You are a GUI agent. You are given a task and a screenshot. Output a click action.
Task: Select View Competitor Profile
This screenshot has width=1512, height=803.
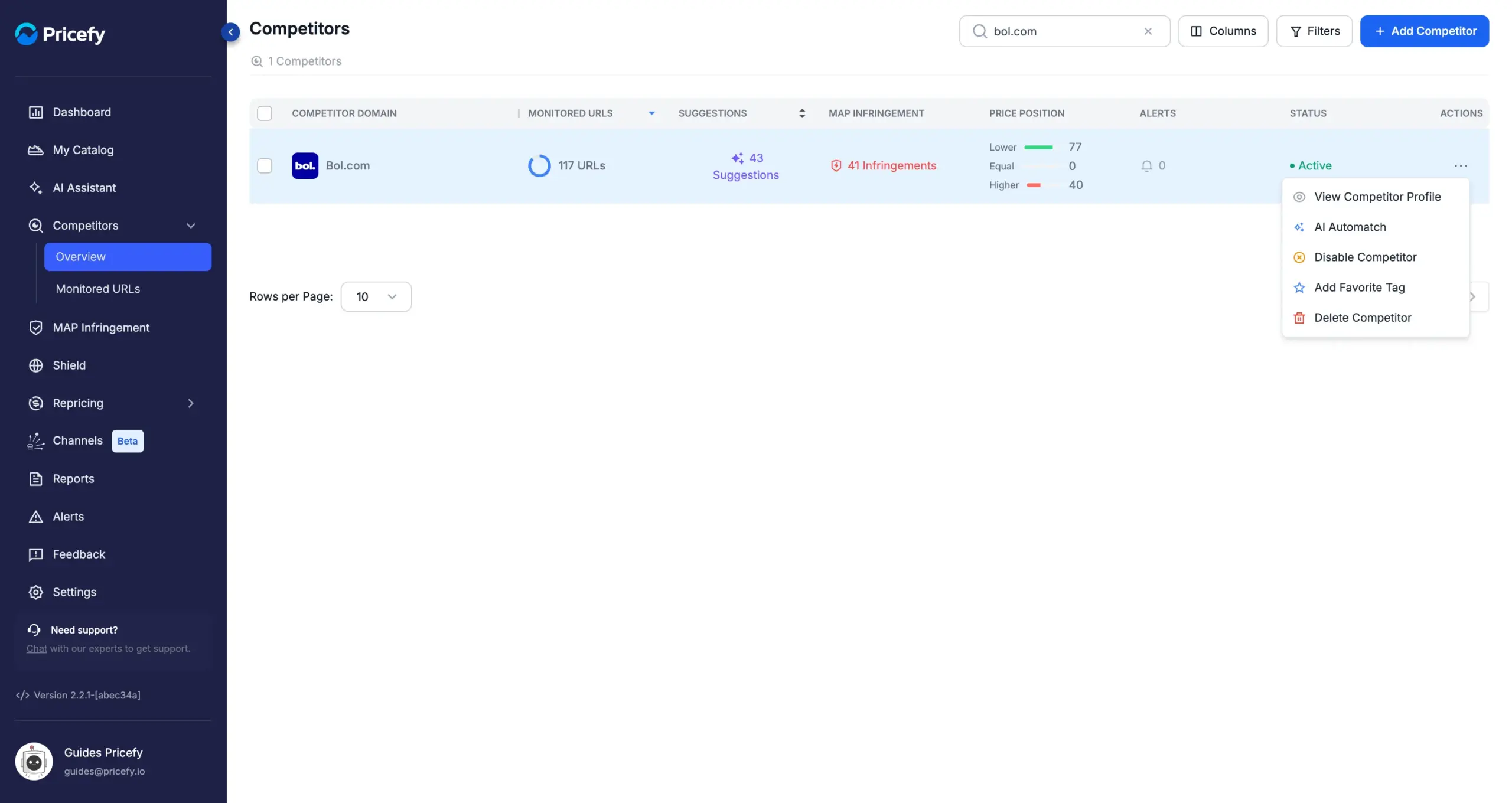click(x=1376, y=197)
